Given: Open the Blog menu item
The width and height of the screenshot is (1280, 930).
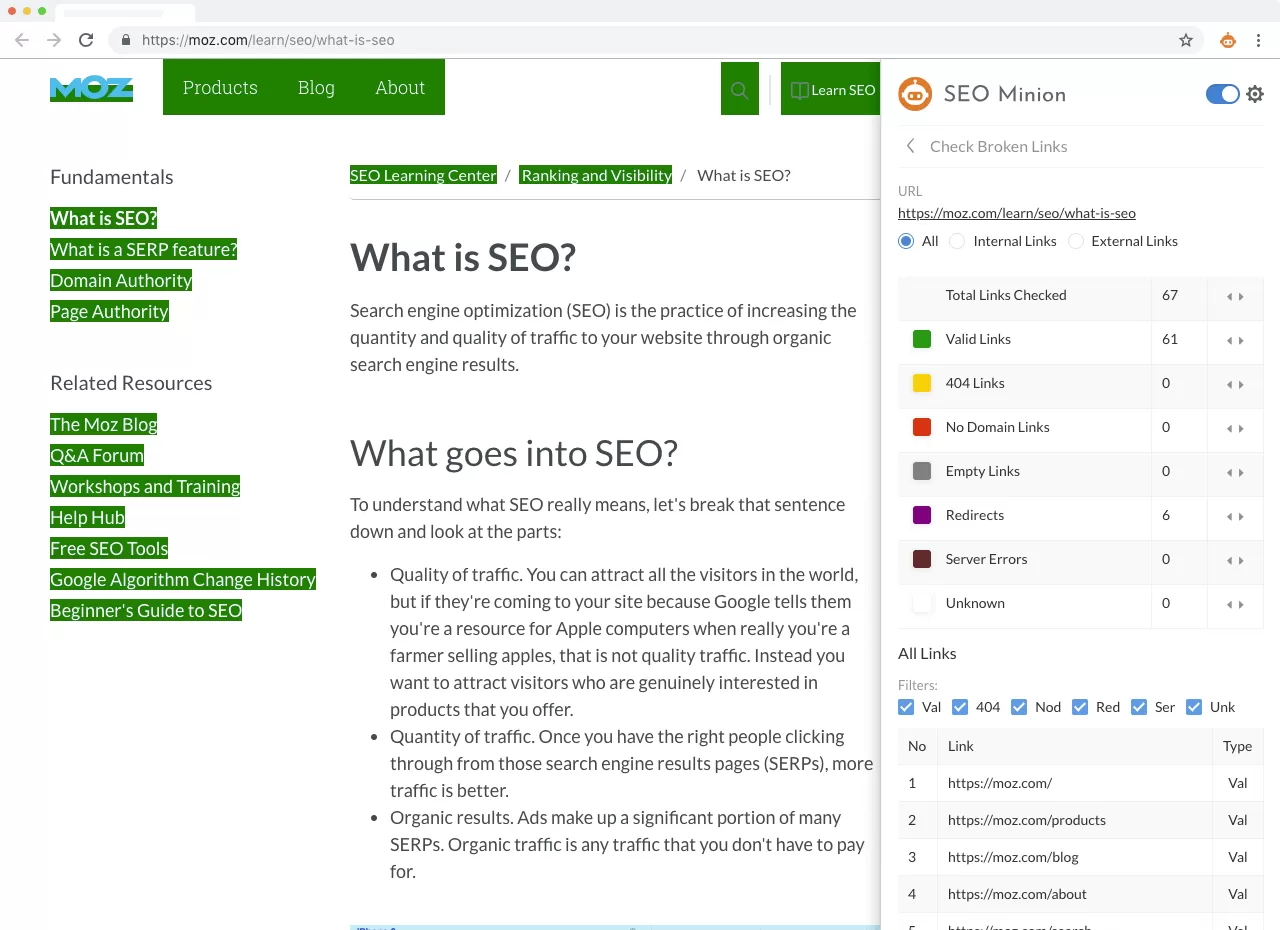Looking at the screenshot, I should [x=316, y=88].
